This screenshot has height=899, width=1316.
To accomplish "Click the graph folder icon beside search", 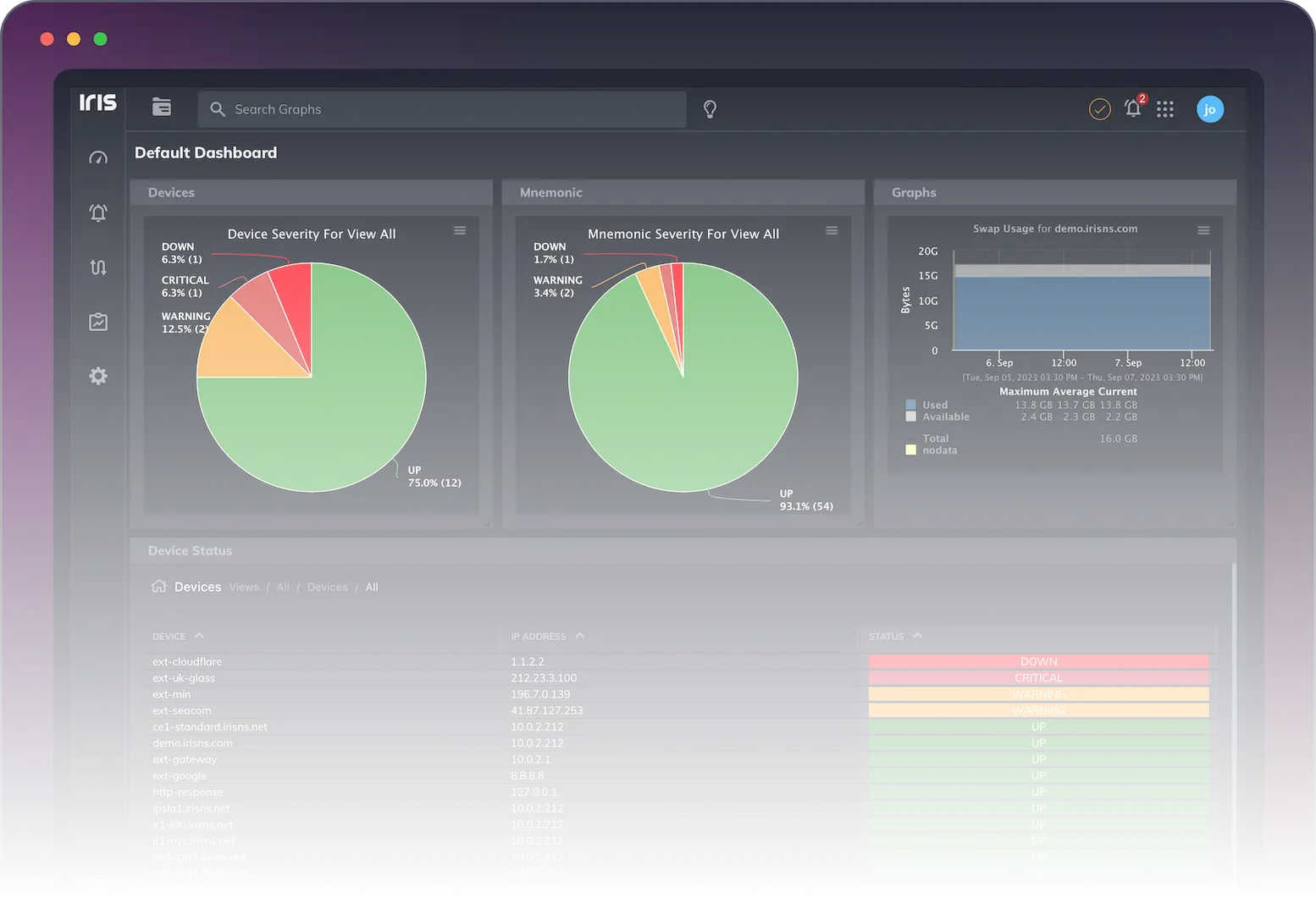I will tap(162, 108).
